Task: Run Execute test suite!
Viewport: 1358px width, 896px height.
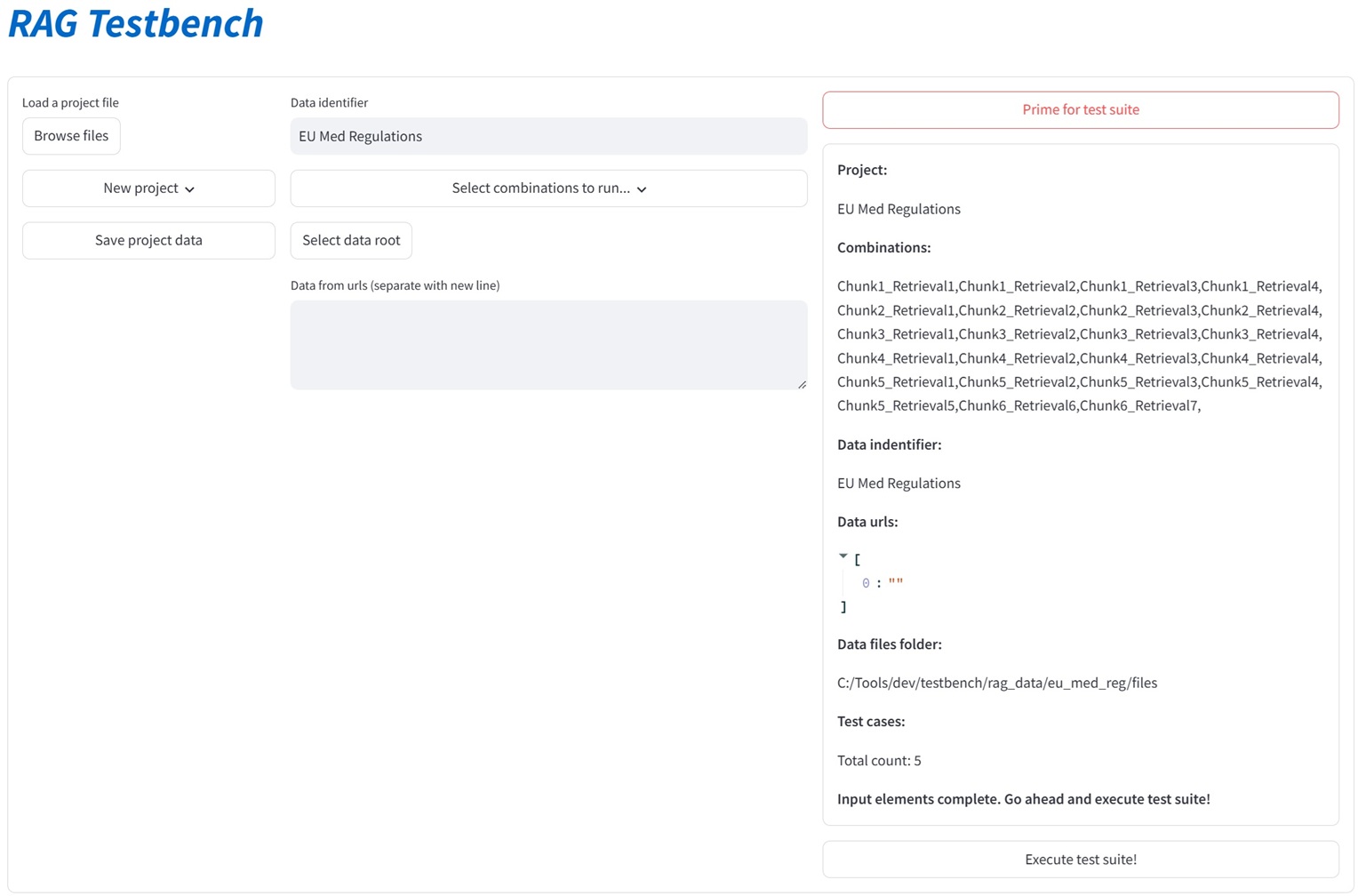Action: click(1080, 860)
